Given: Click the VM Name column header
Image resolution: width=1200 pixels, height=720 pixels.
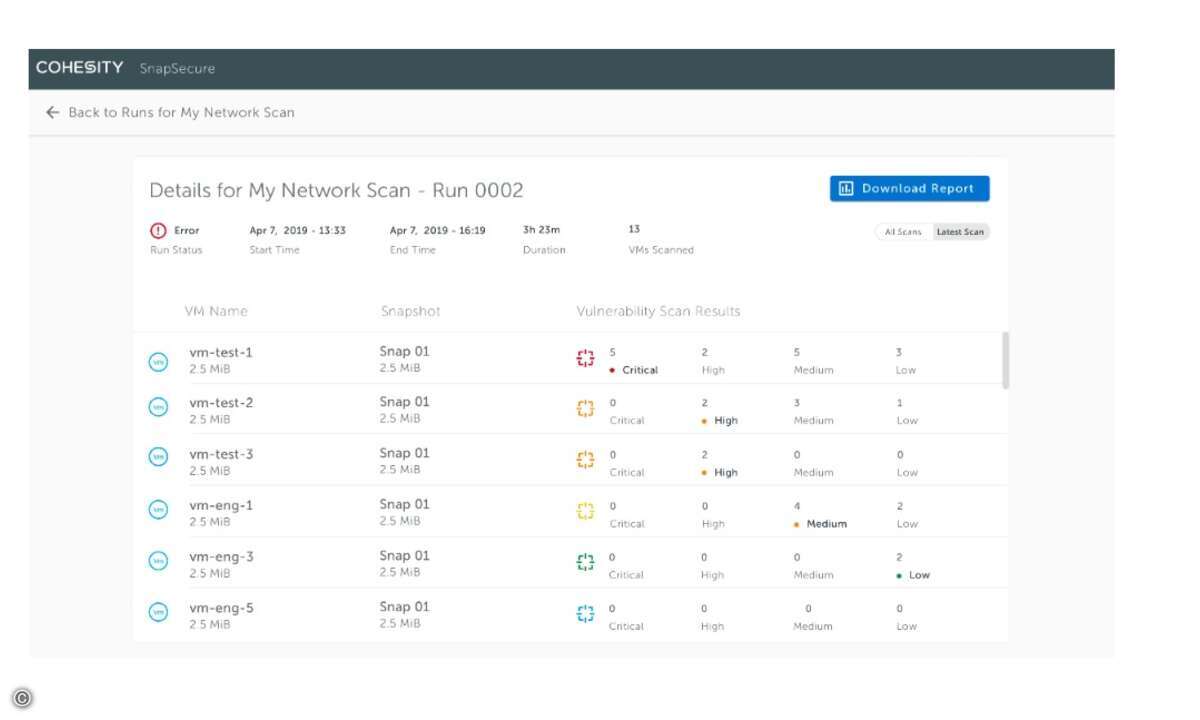Looking at the screenshot, I should pyautogui.click(x=216, y=311).
